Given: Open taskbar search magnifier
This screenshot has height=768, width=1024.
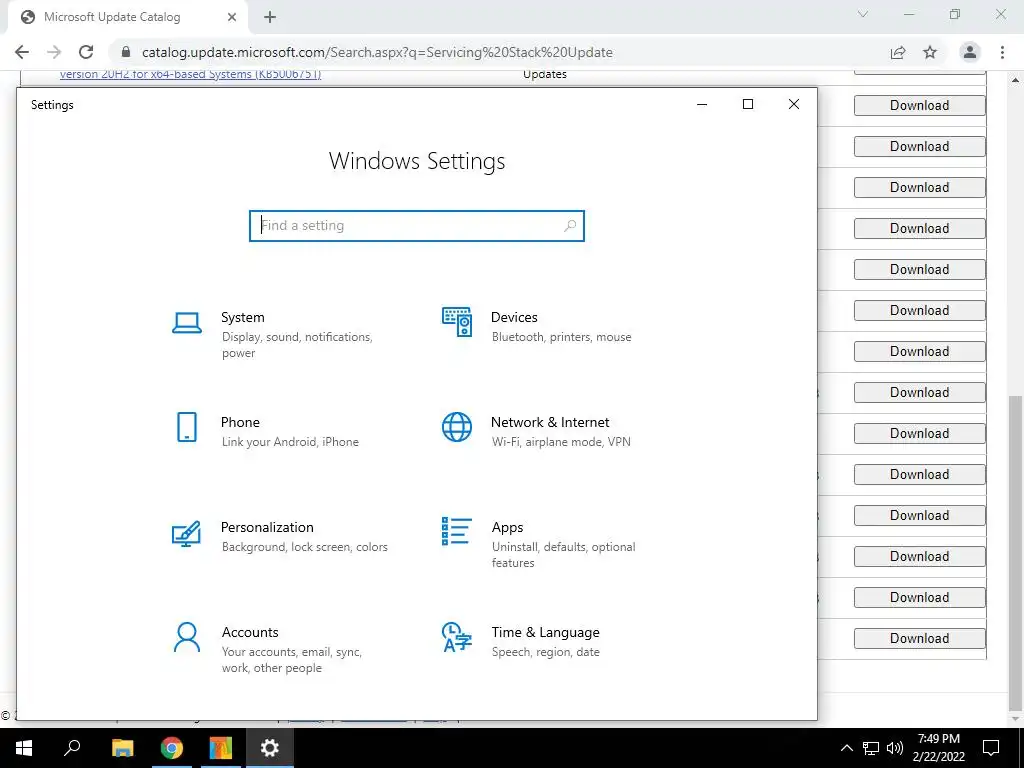Looking at the screenshot, I should [72, 748].
